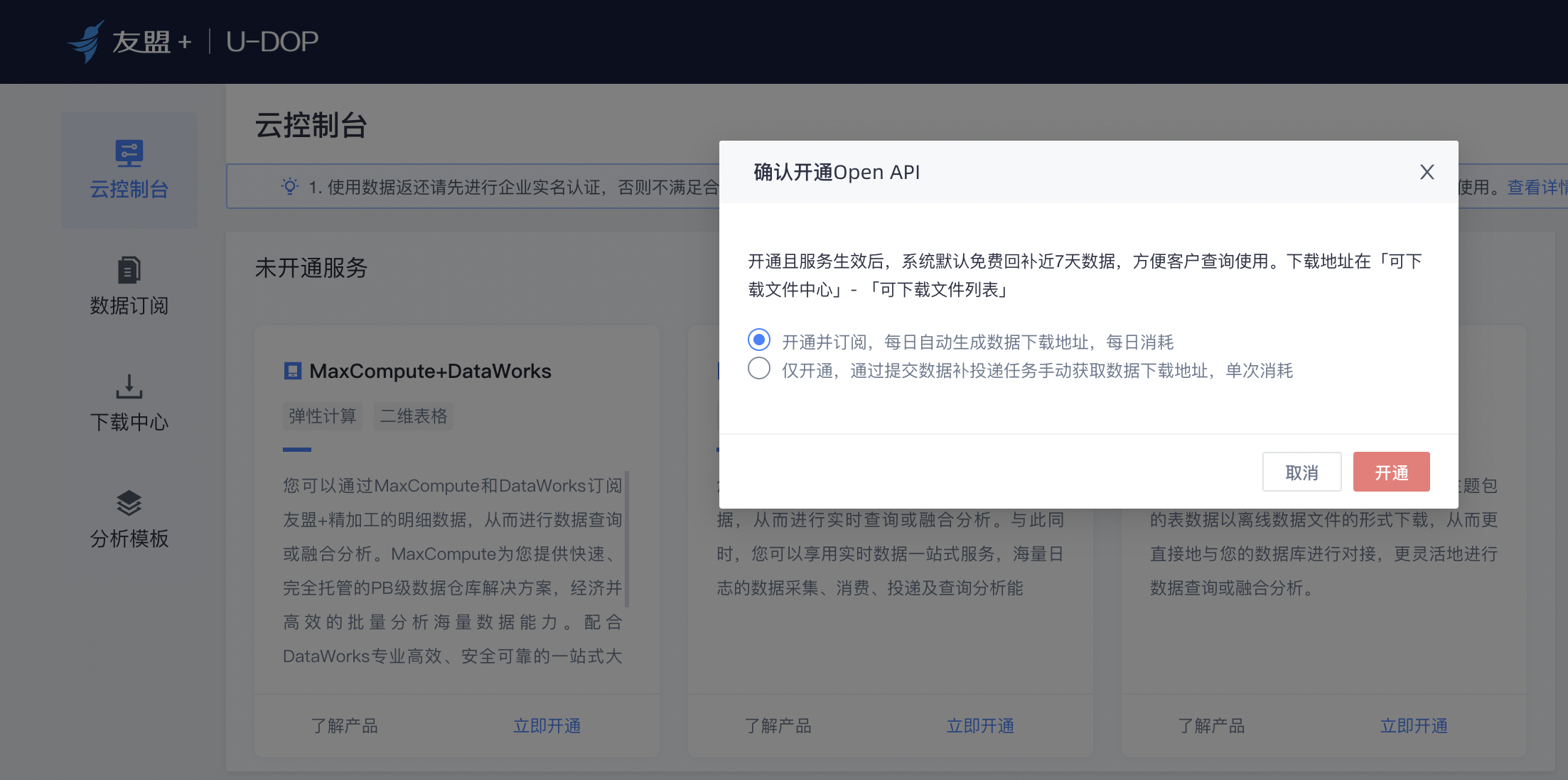Go to 下载中心 menu label

(129, 422)
